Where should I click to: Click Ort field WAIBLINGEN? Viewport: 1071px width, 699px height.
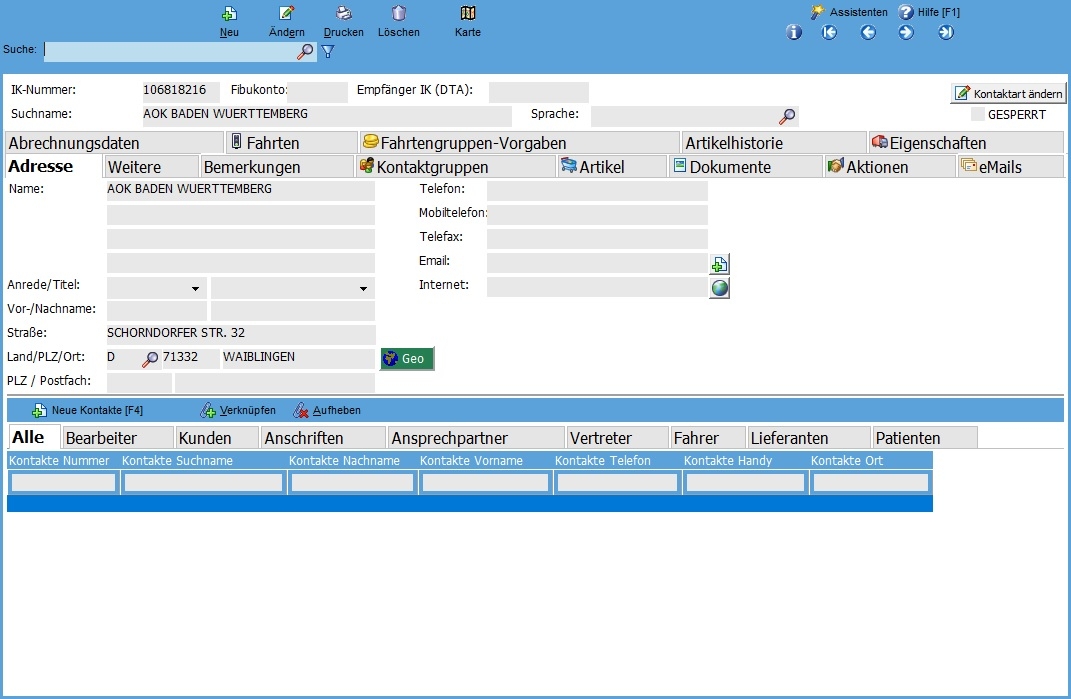(x=298, y=358)
